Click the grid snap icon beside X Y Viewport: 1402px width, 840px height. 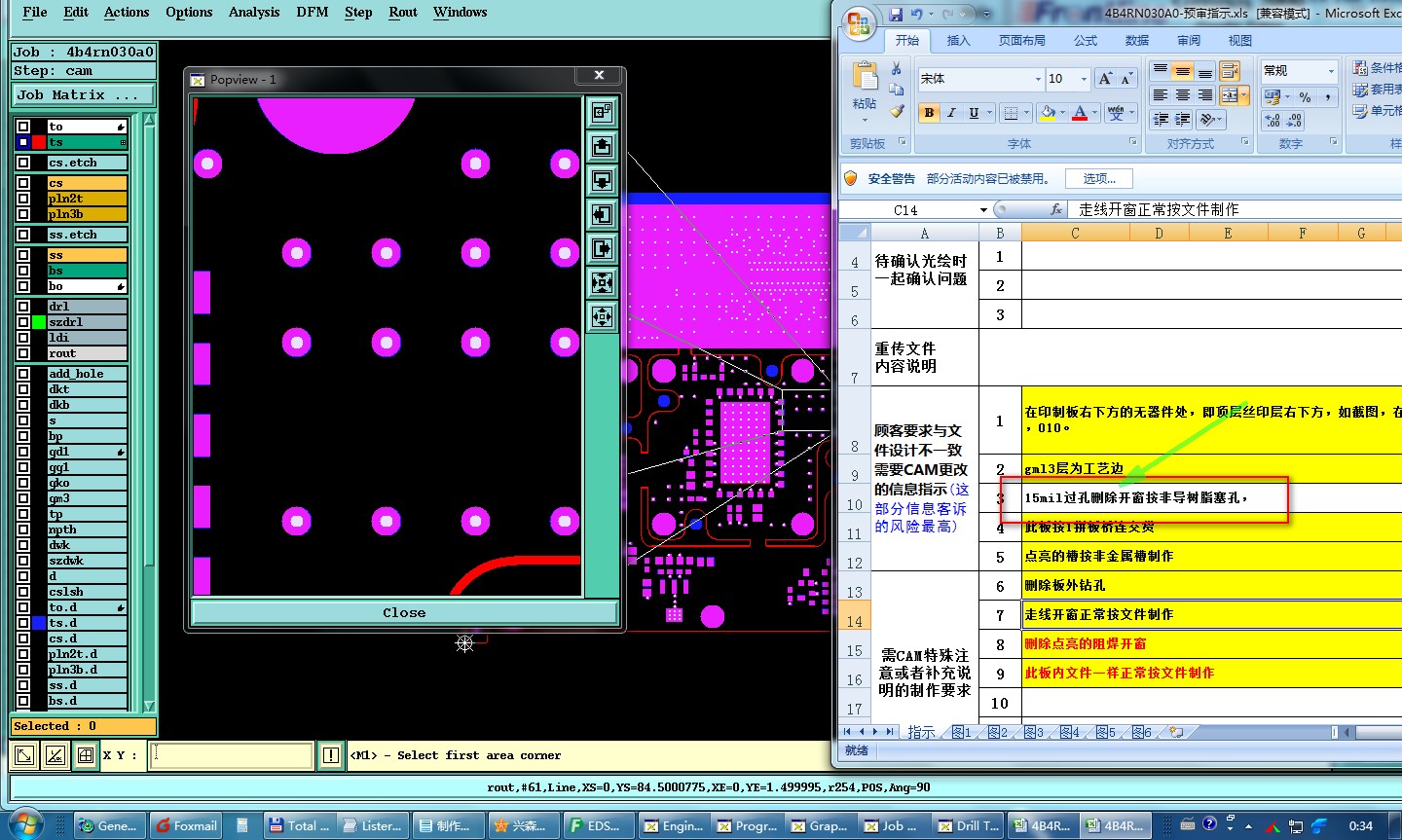pos(86,755)
